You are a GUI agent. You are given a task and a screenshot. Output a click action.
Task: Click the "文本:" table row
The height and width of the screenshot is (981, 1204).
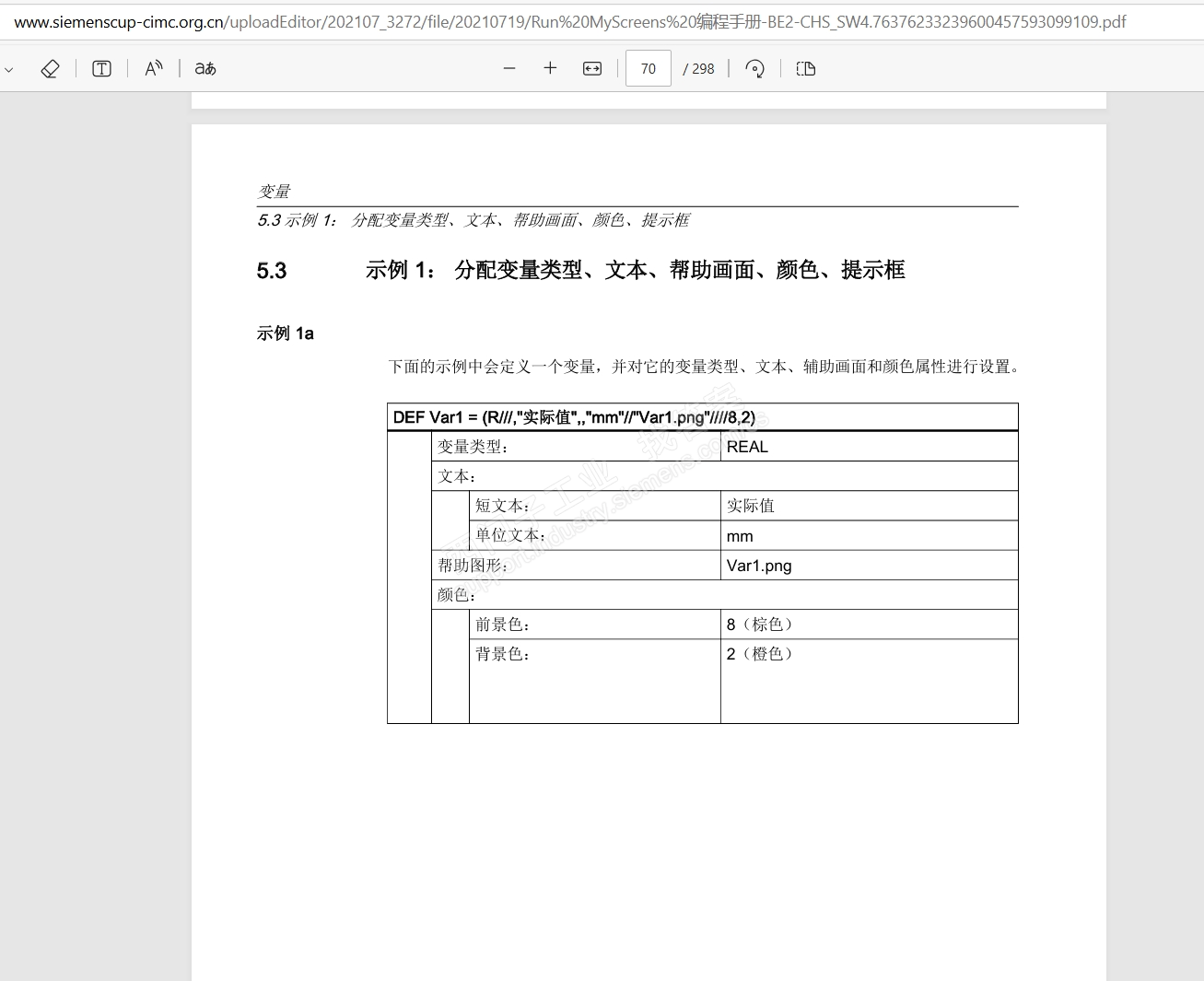[x=725, y=476]
